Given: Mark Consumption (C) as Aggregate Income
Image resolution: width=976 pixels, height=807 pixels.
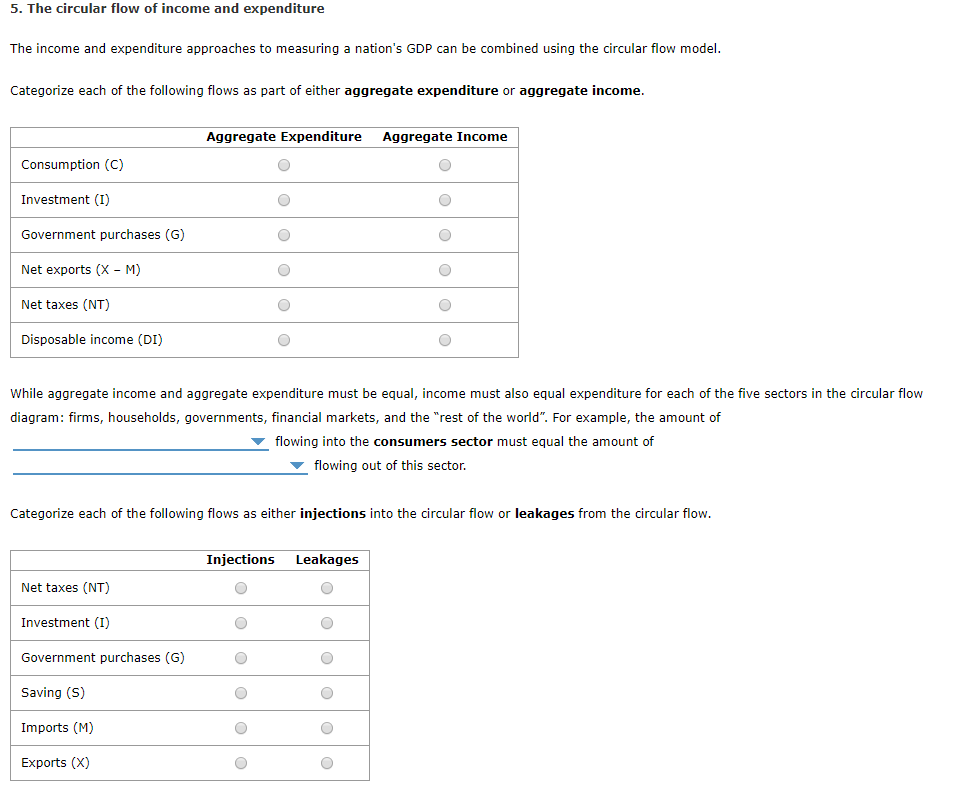Looking at the screenshot, I should pos(445,165).
